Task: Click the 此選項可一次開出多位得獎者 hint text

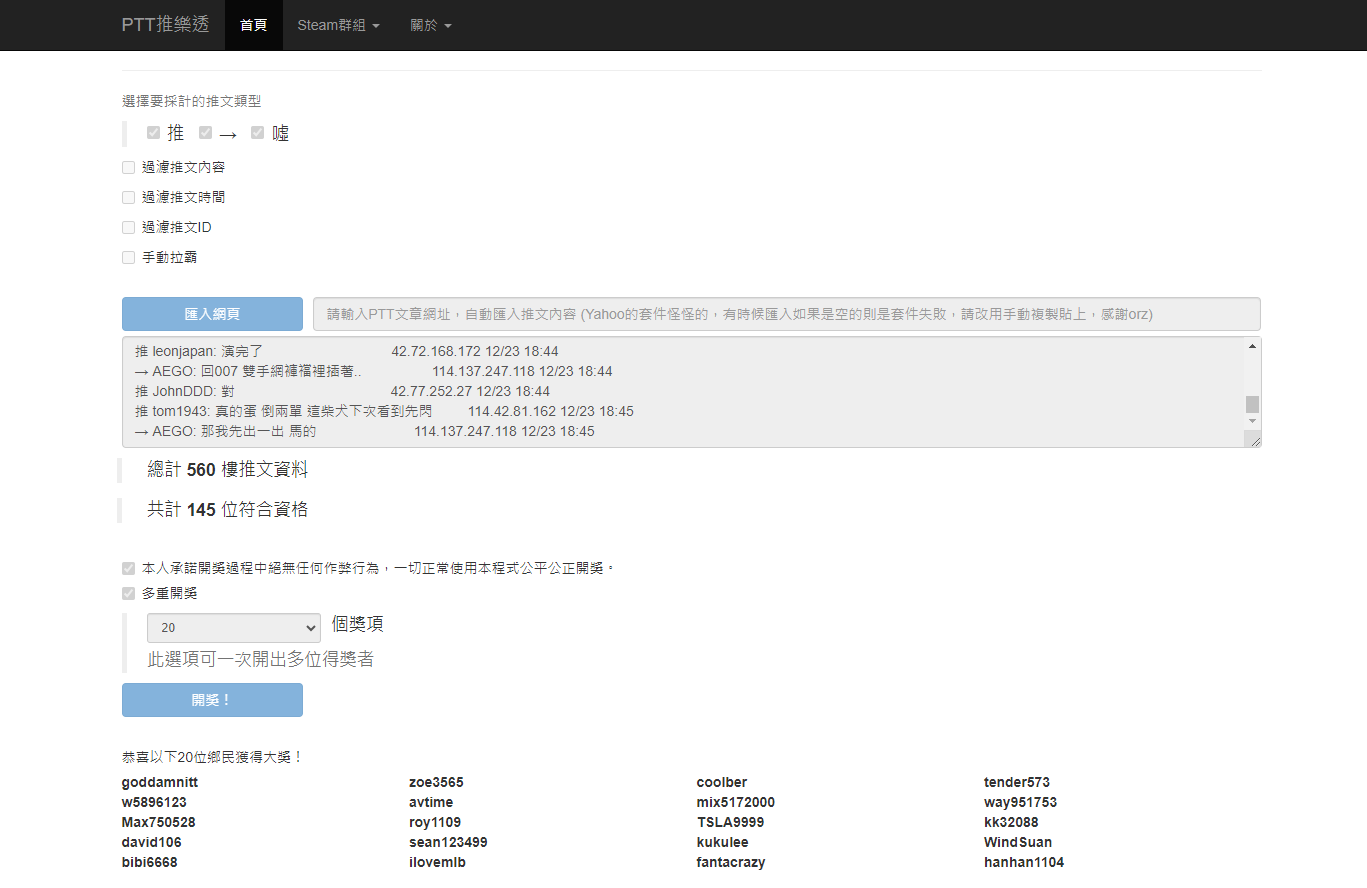Action: [261, 660]
